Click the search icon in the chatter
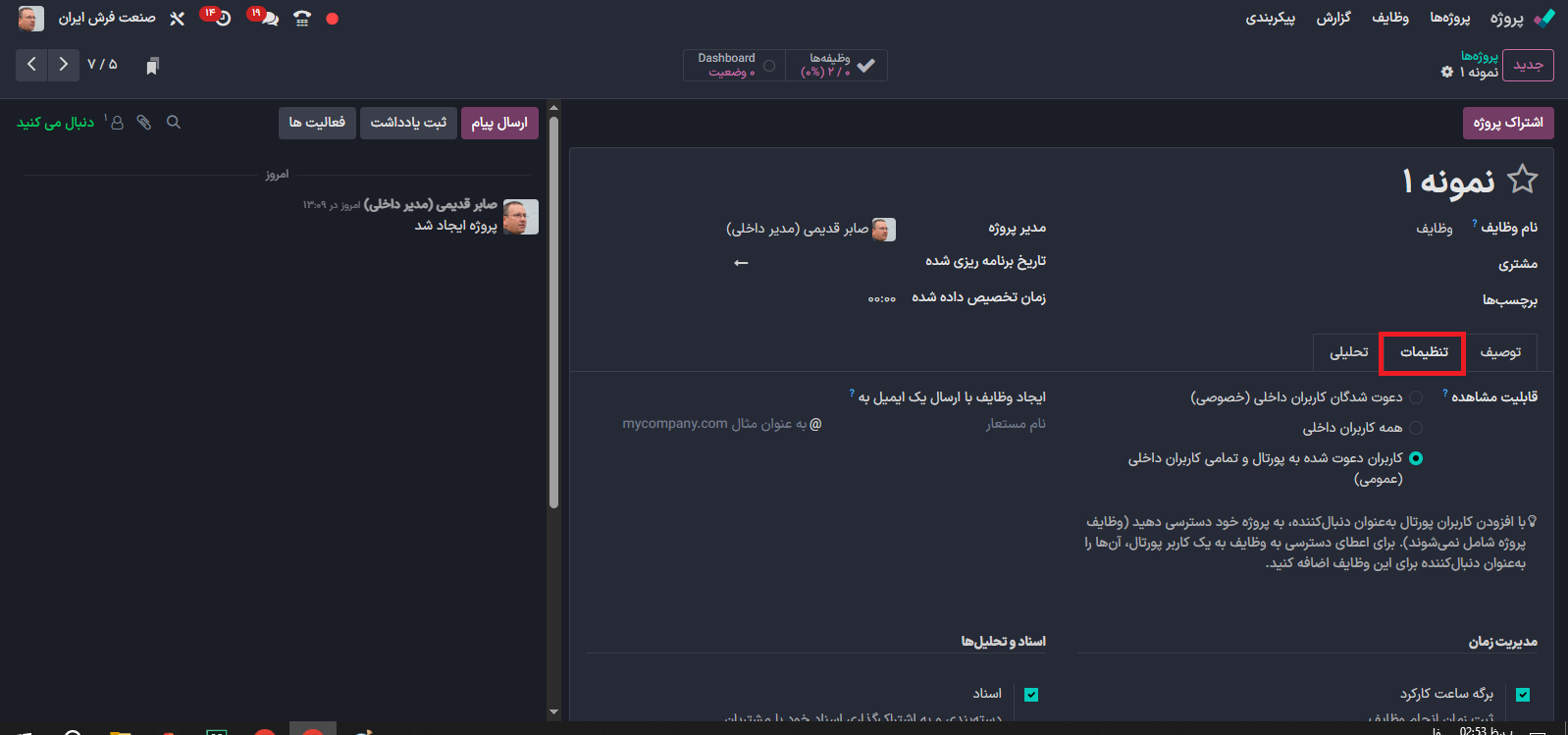This screenshot has height=735, width=1568. click(174, 123)
